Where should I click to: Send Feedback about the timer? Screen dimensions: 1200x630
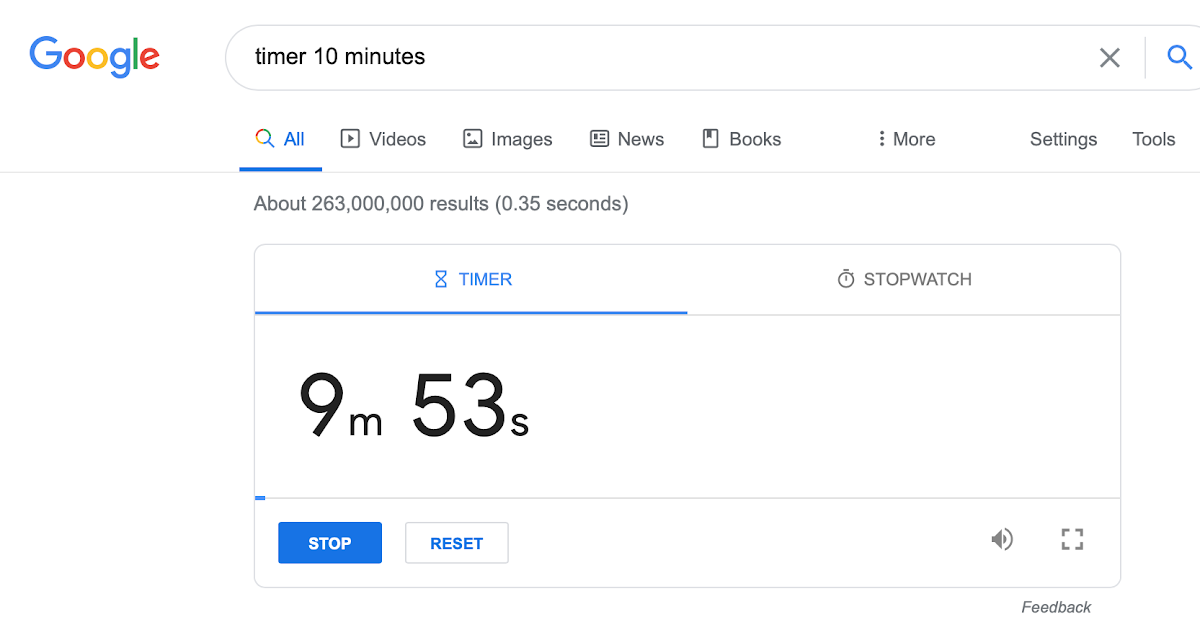coord(1055,606)
